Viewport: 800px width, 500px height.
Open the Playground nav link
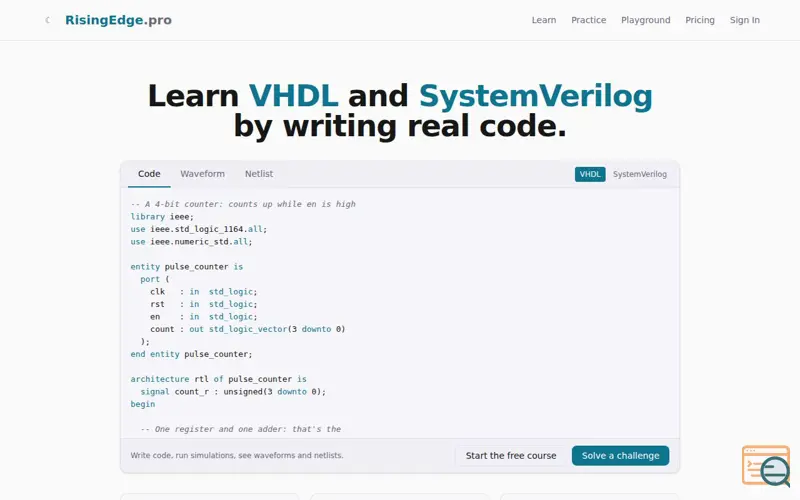coord(645,20)
